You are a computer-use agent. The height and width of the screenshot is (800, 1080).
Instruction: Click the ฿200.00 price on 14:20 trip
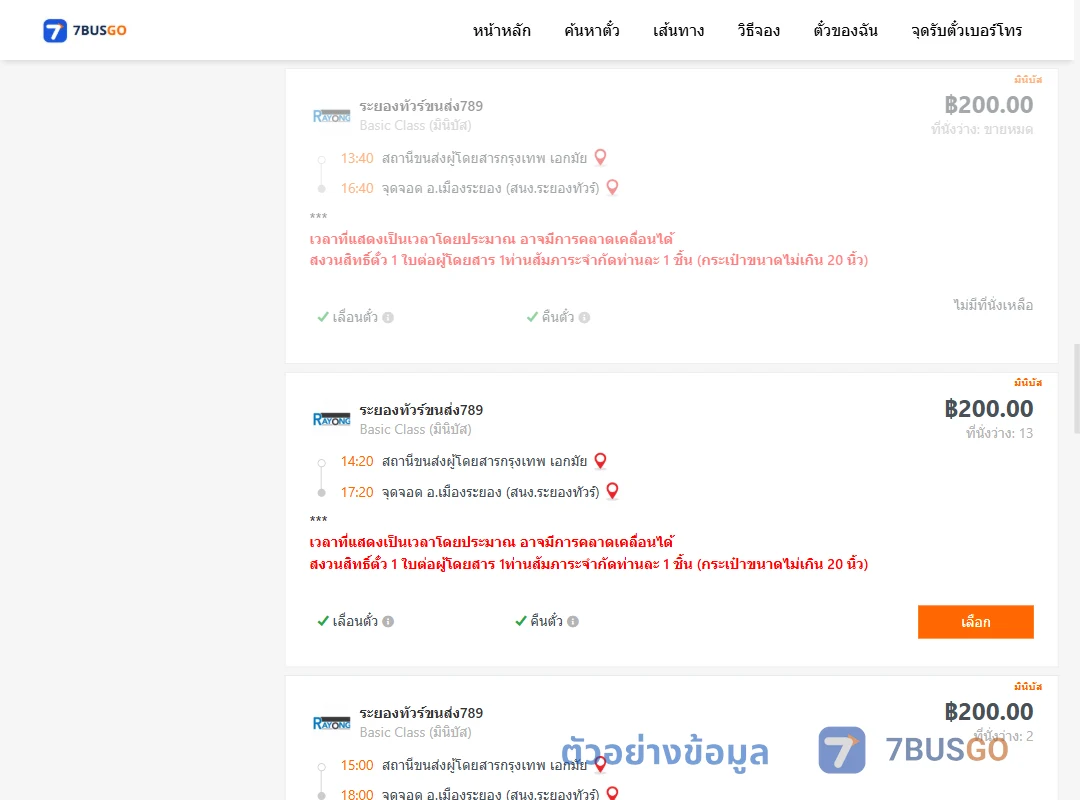pos(989,408)
